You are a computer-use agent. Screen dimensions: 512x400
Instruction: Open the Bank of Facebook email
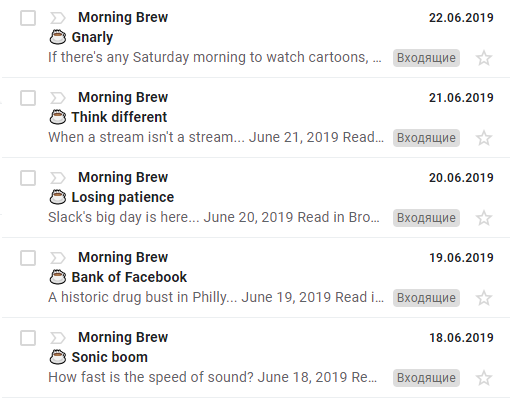point(256,277)
